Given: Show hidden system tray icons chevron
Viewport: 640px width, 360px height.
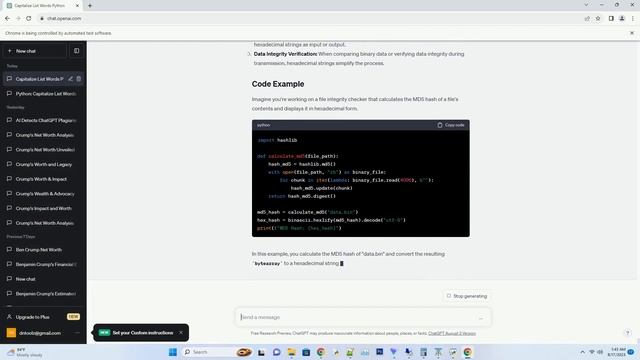Looking at the screenshot, I should pyautogui.click(x=582, y=352).
